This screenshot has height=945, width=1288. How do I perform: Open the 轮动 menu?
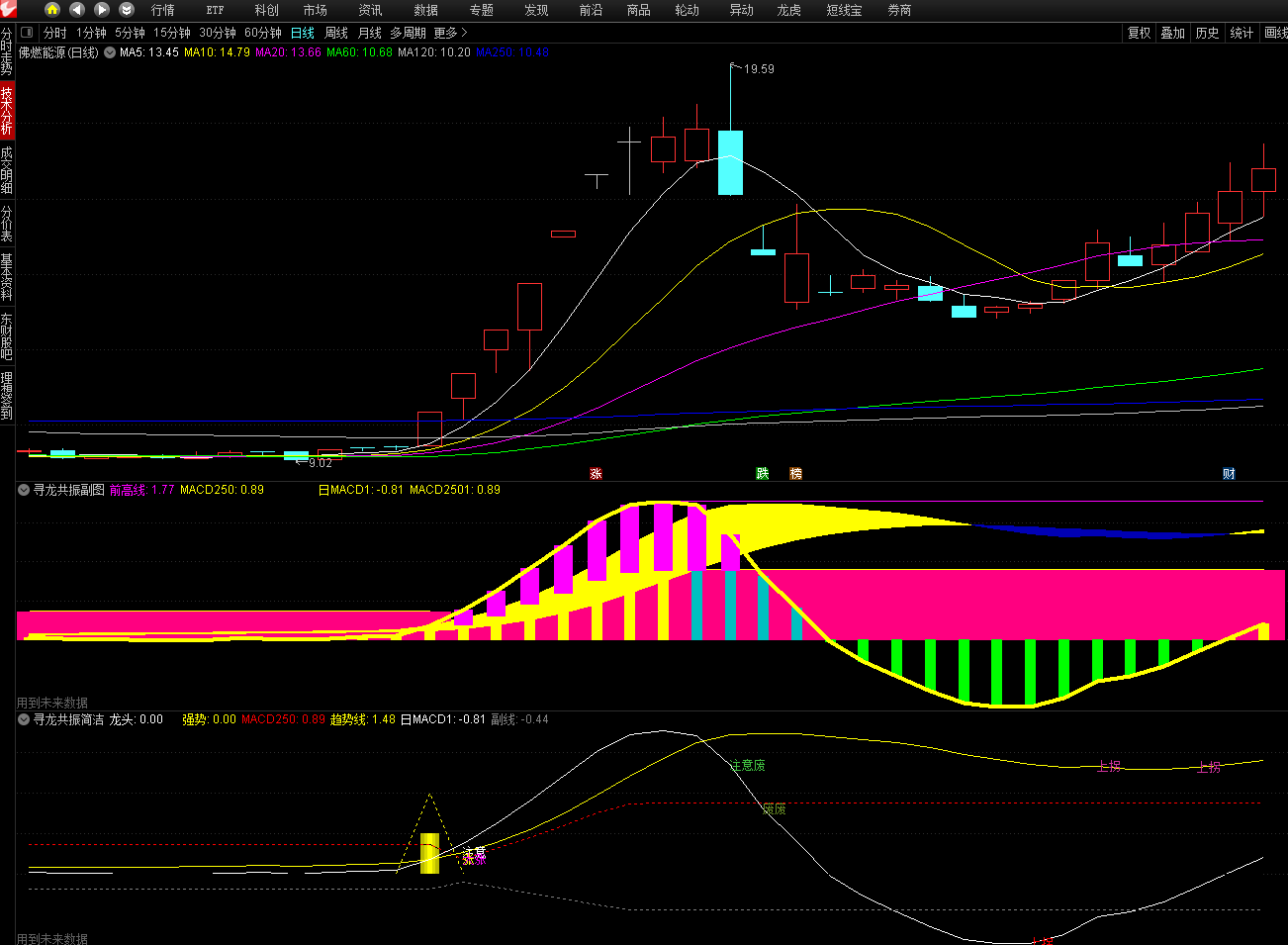coord(687,10)
